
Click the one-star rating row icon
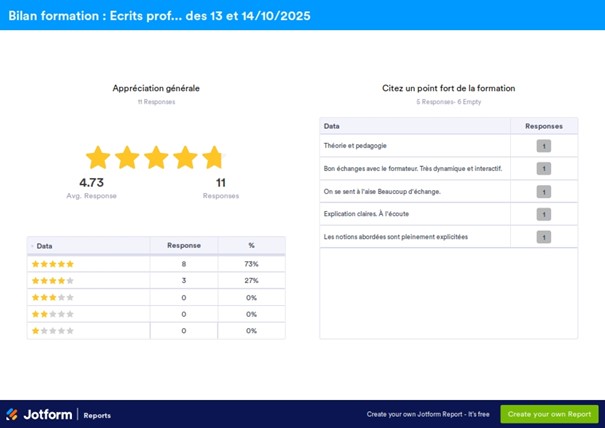53,330
